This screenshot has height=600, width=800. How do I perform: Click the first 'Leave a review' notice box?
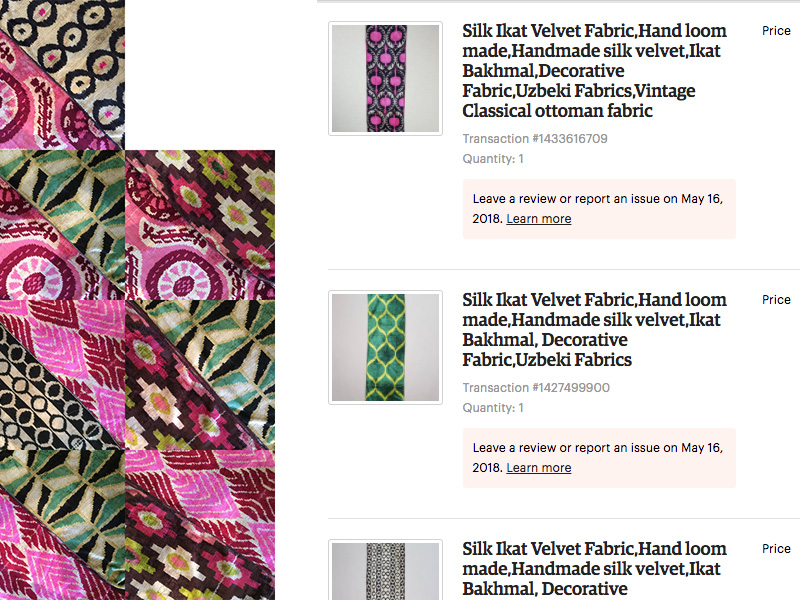pyautogui.click(x=599, y=209)
